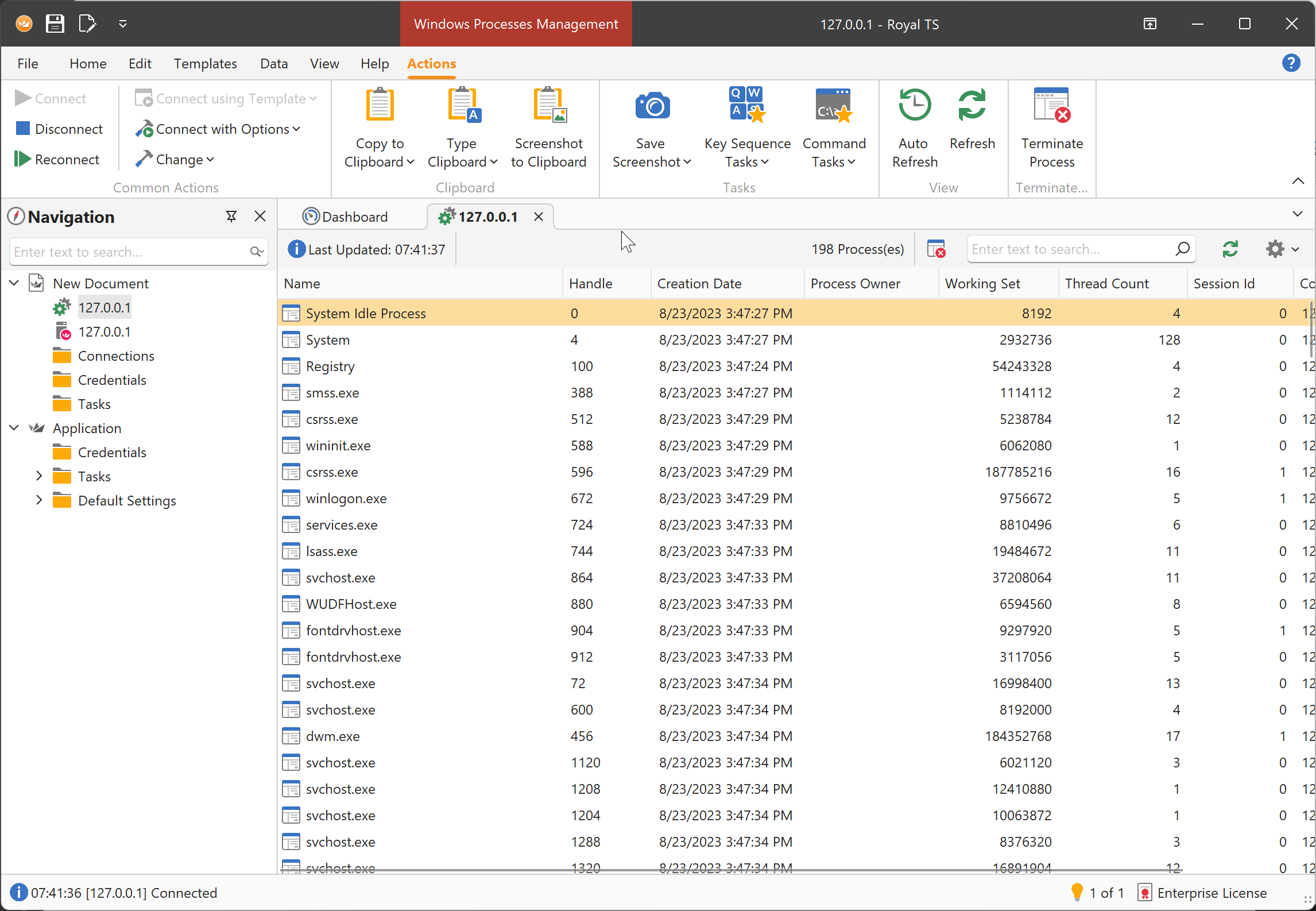Sort by the Working Set column header
Viewport: 1316px width, 911px height.
pos(998,283)
